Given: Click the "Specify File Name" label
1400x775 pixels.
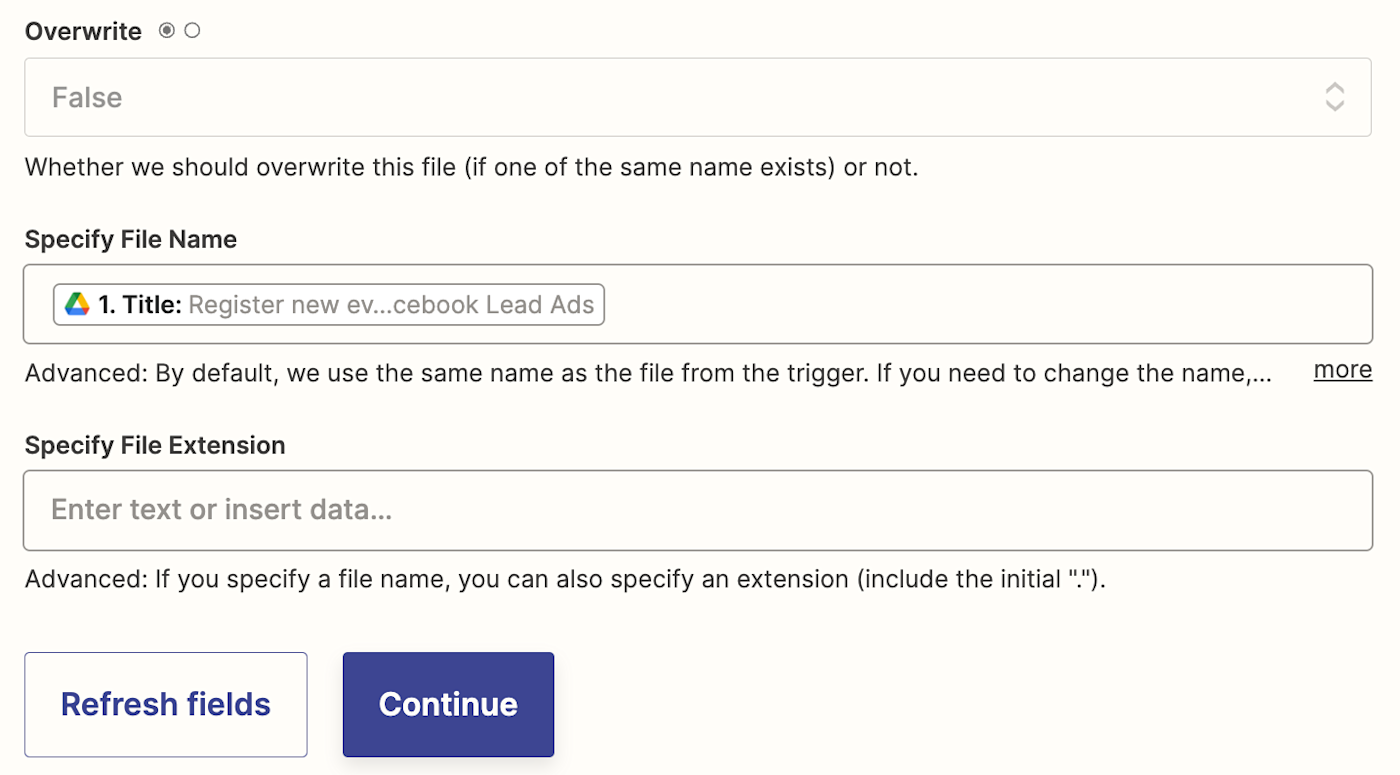Looking at the screenshot, I should pyautogui.click(x=131, y=240).
